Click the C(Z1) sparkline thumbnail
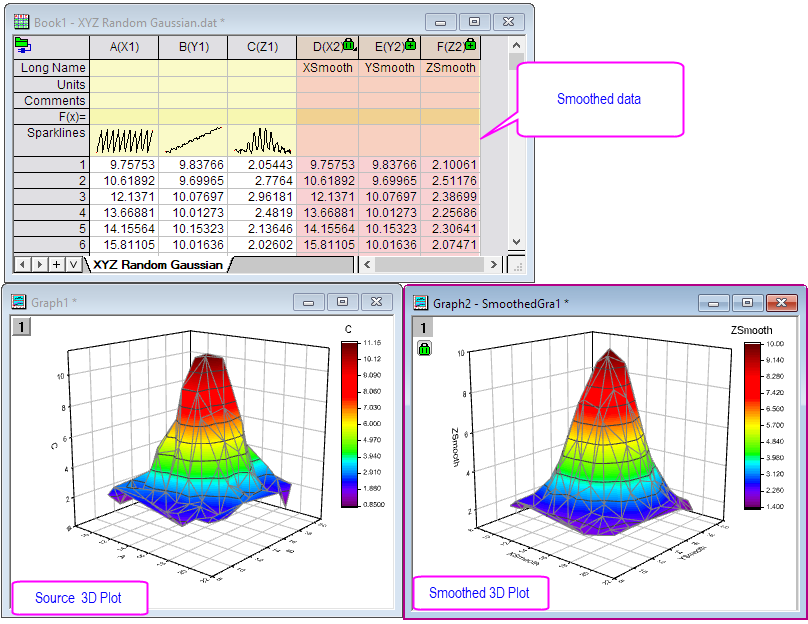Viewport: 808px width, 624px height. pos(261,139)
